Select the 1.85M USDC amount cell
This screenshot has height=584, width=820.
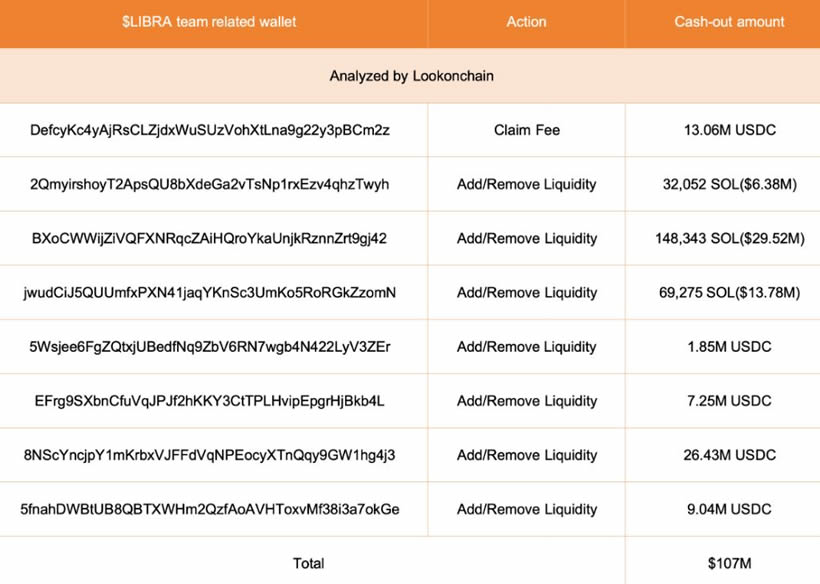click(x=728, y=347)
